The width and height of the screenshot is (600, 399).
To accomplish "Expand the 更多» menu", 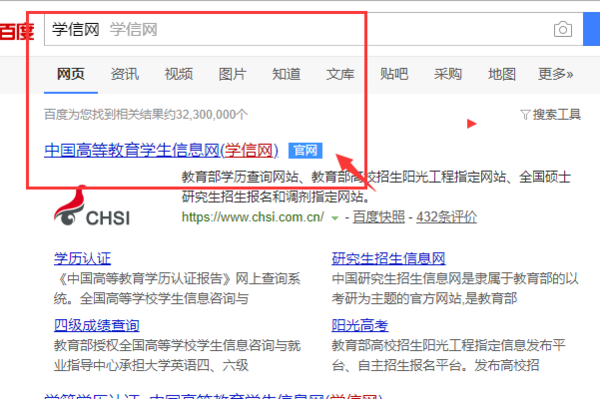I will pos(556,74).
